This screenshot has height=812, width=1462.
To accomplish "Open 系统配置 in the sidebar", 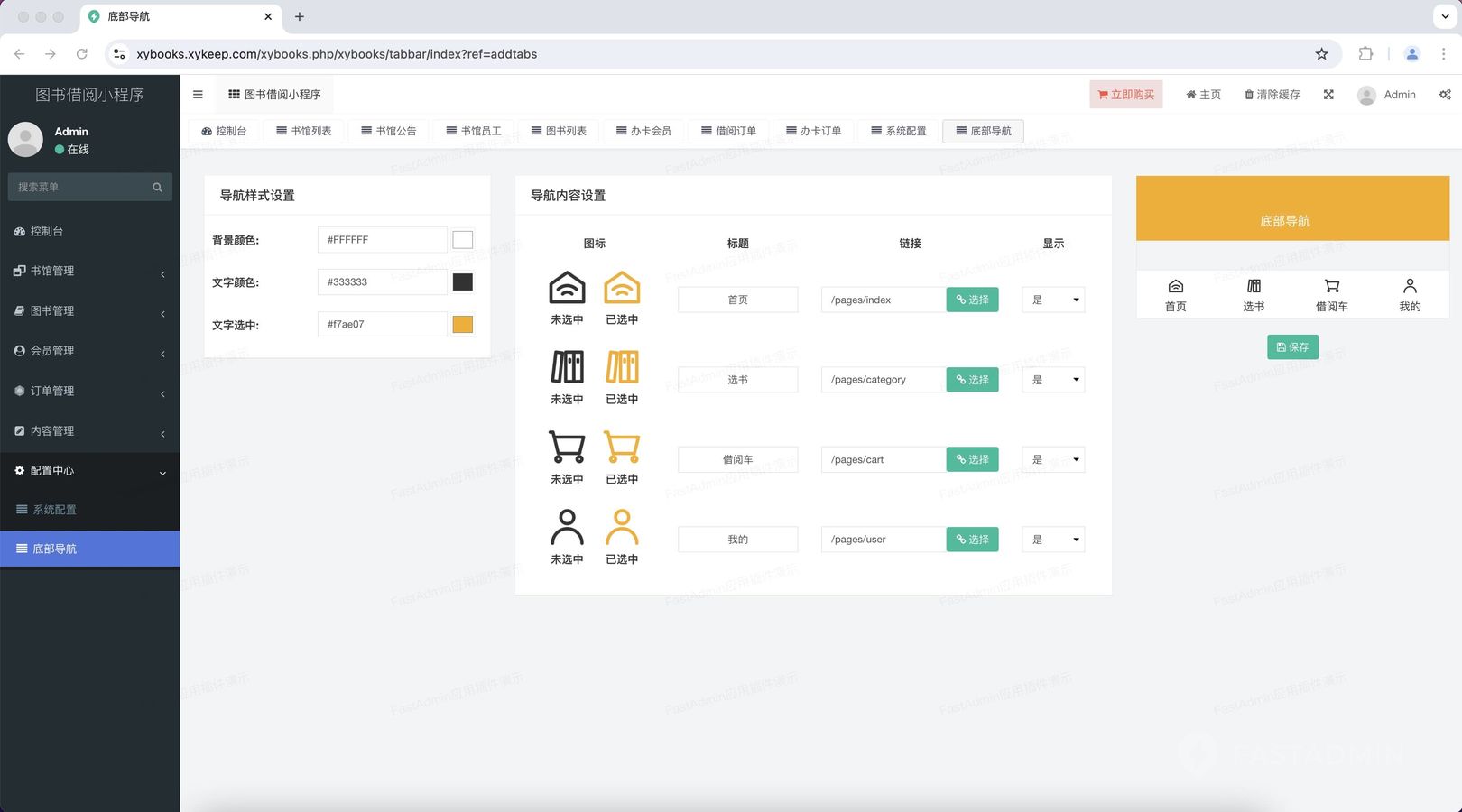I will click(54, 510).
